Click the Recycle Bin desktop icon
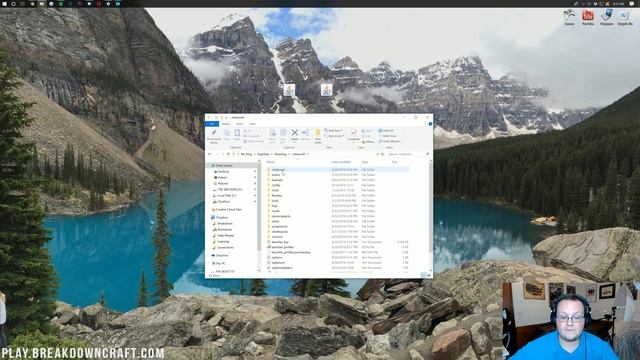 pyautogui.click(x=625, y=17)
